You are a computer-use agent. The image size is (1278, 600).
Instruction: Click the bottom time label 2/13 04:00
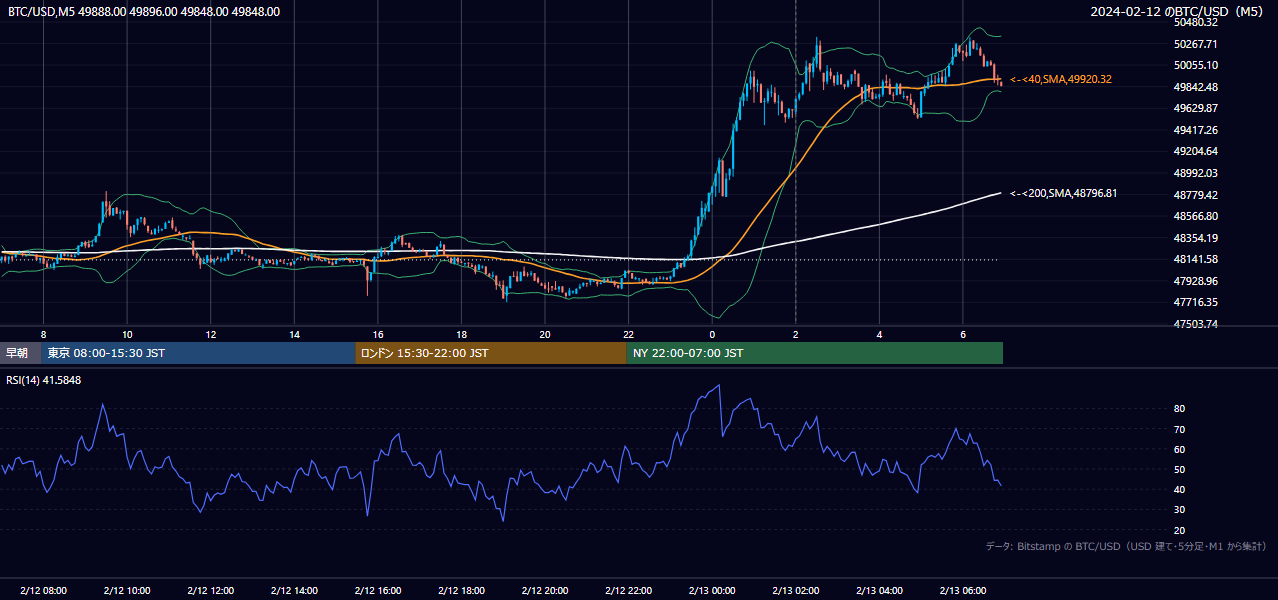[x=879, y=591]
